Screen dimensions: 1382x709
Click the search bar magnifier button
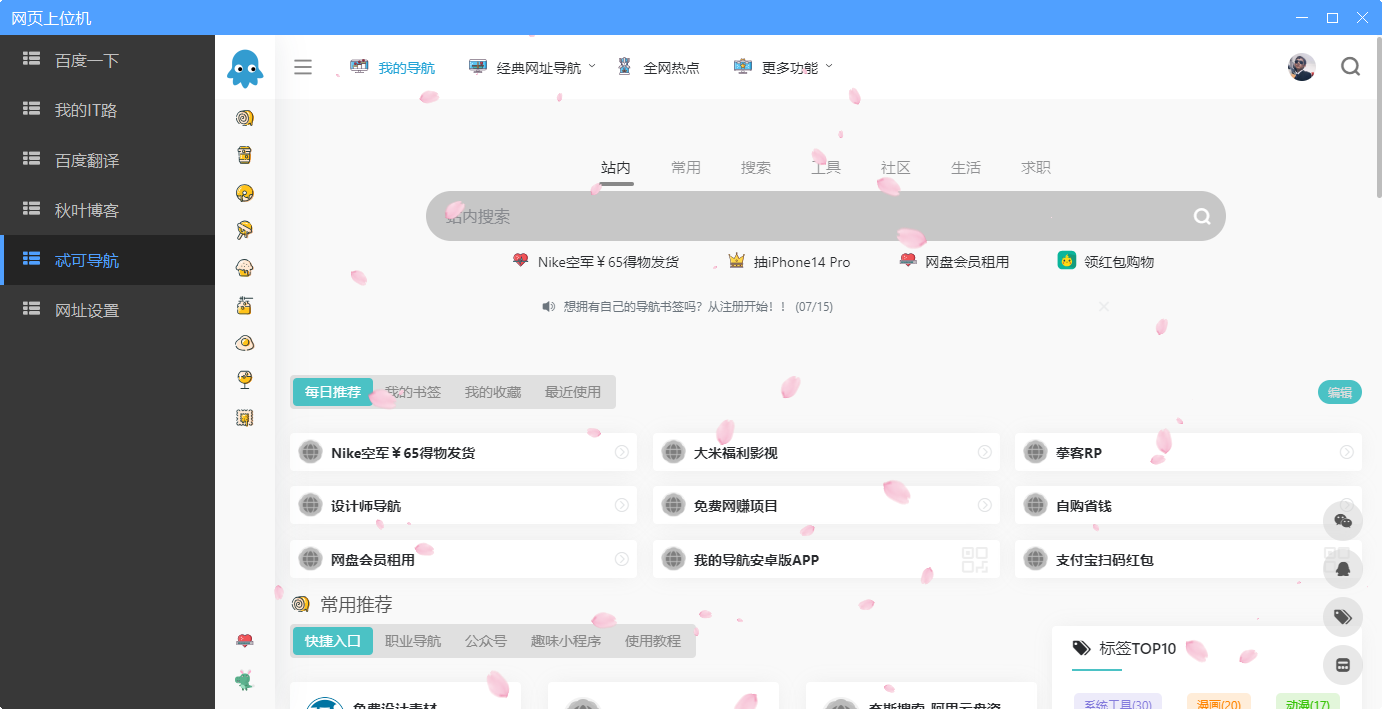(x=1201, y=217)
